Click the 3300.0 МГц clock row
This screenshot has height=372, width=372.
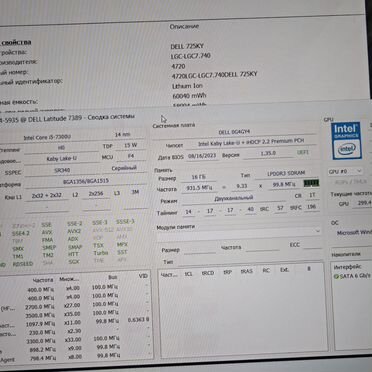(41, 341)
